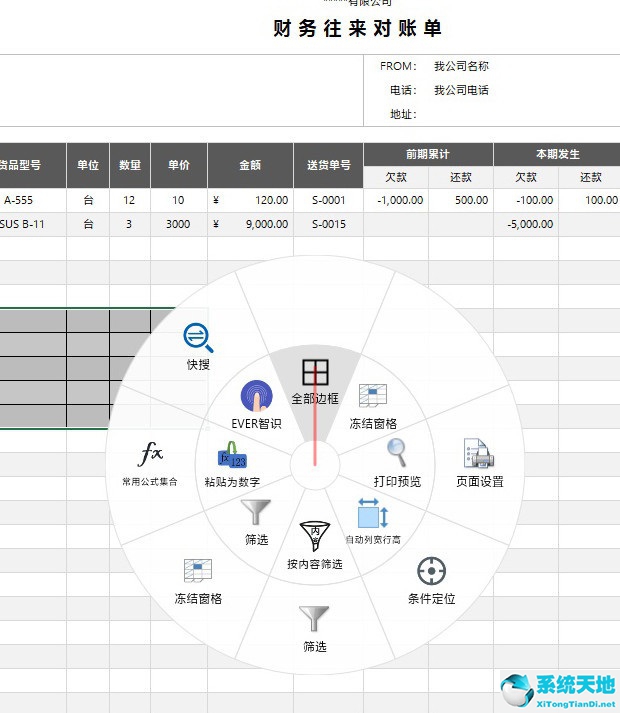Image resolution: width=620 pixels, height=713 pixels.
Task: Click cell with amount 120.00
Action: [x=251, y=200]
